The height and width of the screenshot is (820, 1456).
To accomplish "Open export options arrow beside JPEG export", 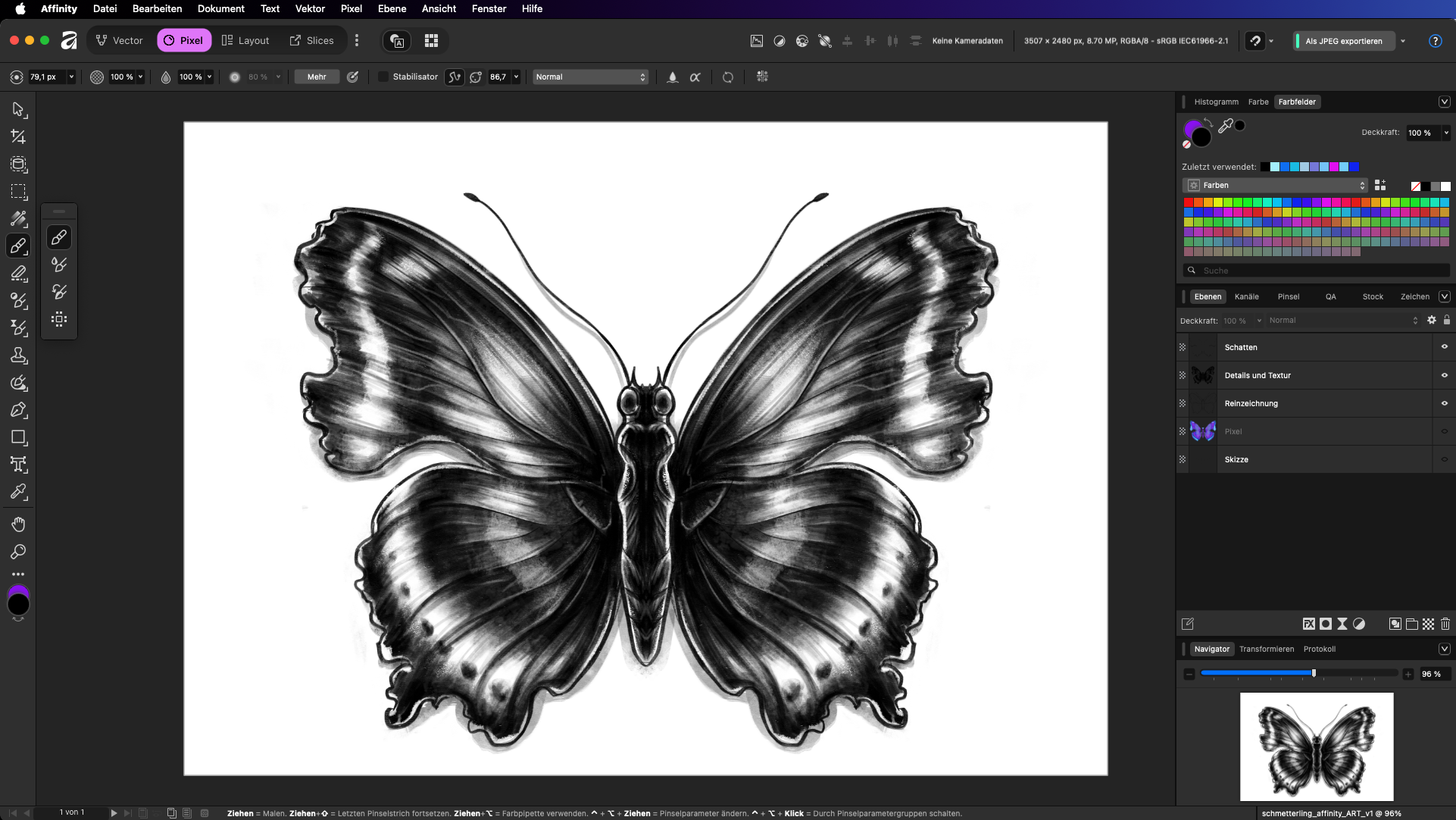I will [1403, 41].
